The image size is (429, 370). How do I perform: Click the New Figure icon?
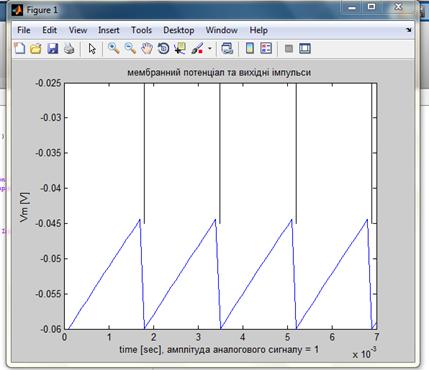(x=20, y=49)
